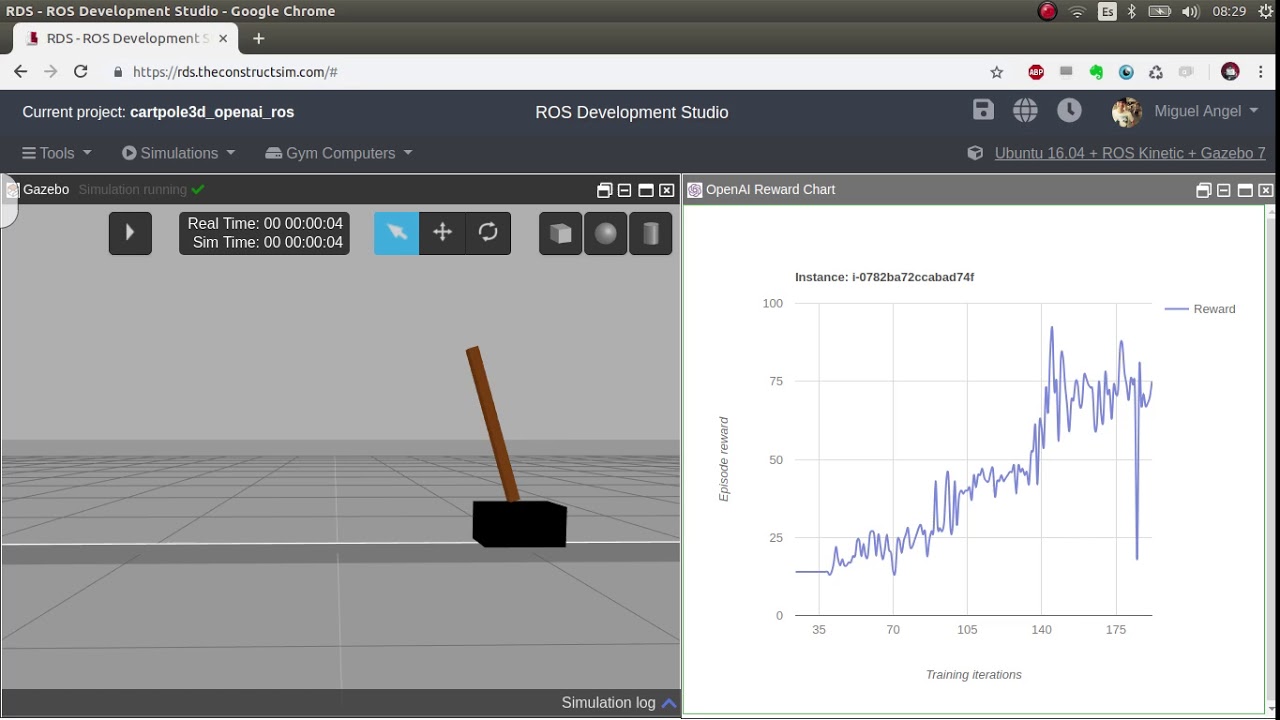
Task: Activate the translate (move) tool in Gazebo
Action: [442, 233]
